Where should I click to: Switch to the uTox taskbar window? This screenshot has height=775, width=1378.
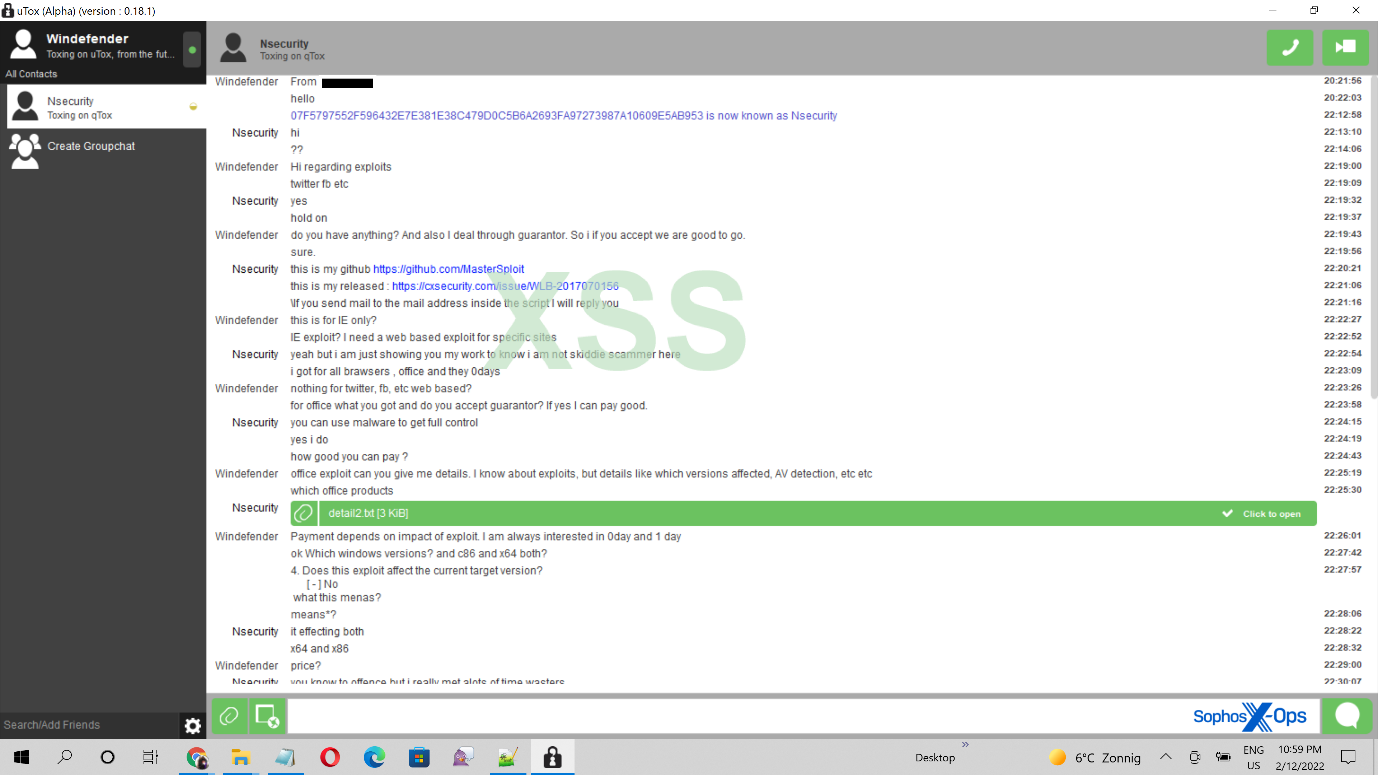(552, 757)
